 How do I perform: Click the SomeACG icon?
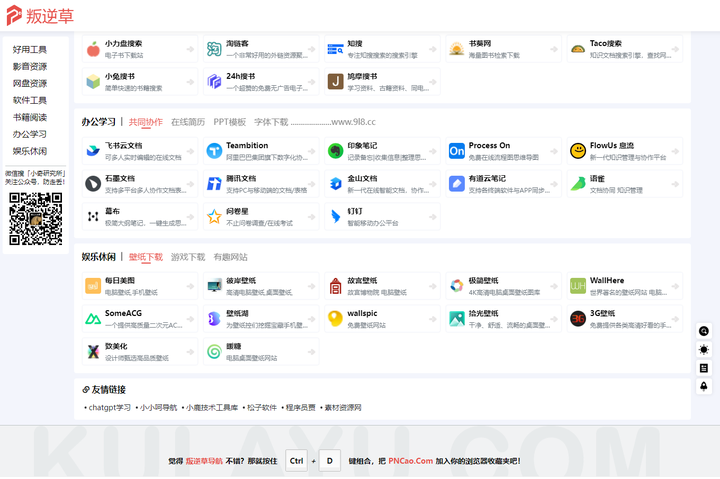pyautogui.click(x=93, y=319)
